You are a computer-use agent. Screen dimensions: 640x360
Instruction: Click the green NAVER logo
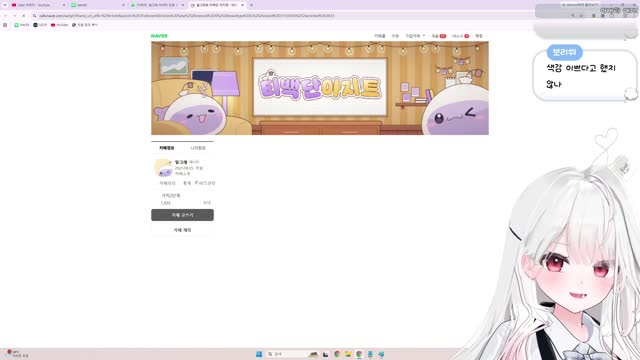[159, 36]
